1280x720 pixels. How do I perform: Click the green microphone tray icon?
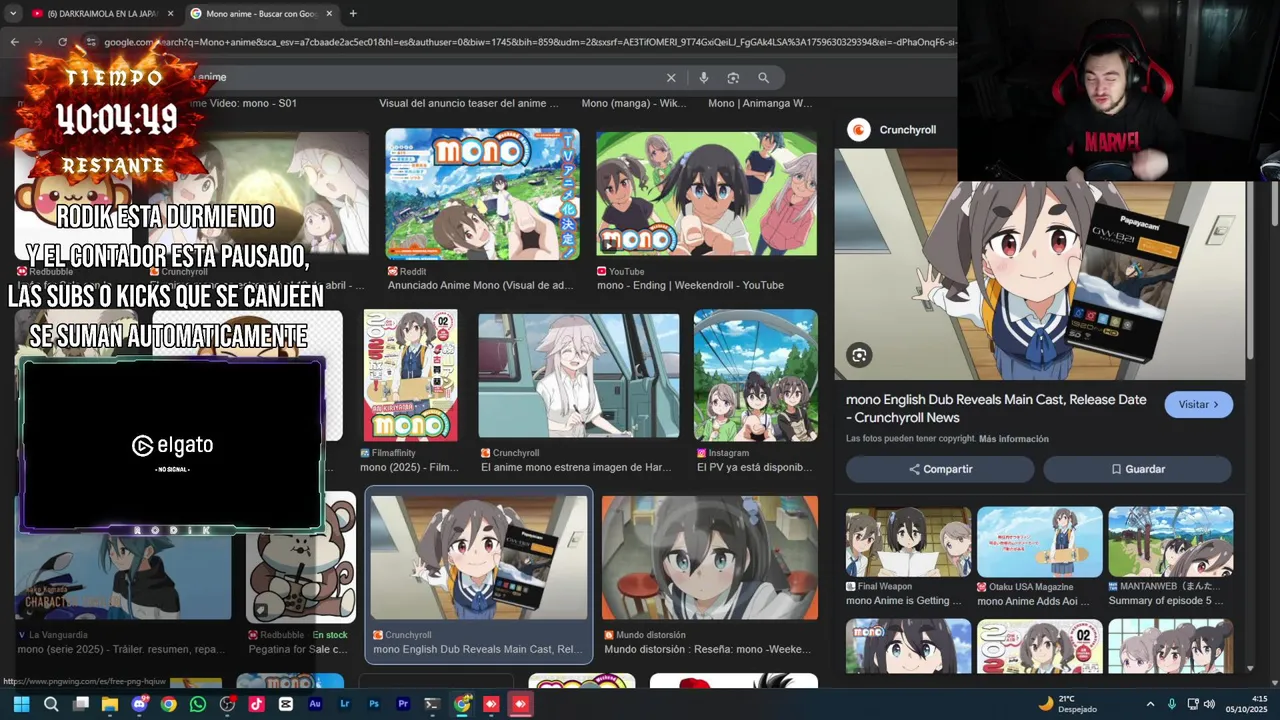tap(1171, 704)
